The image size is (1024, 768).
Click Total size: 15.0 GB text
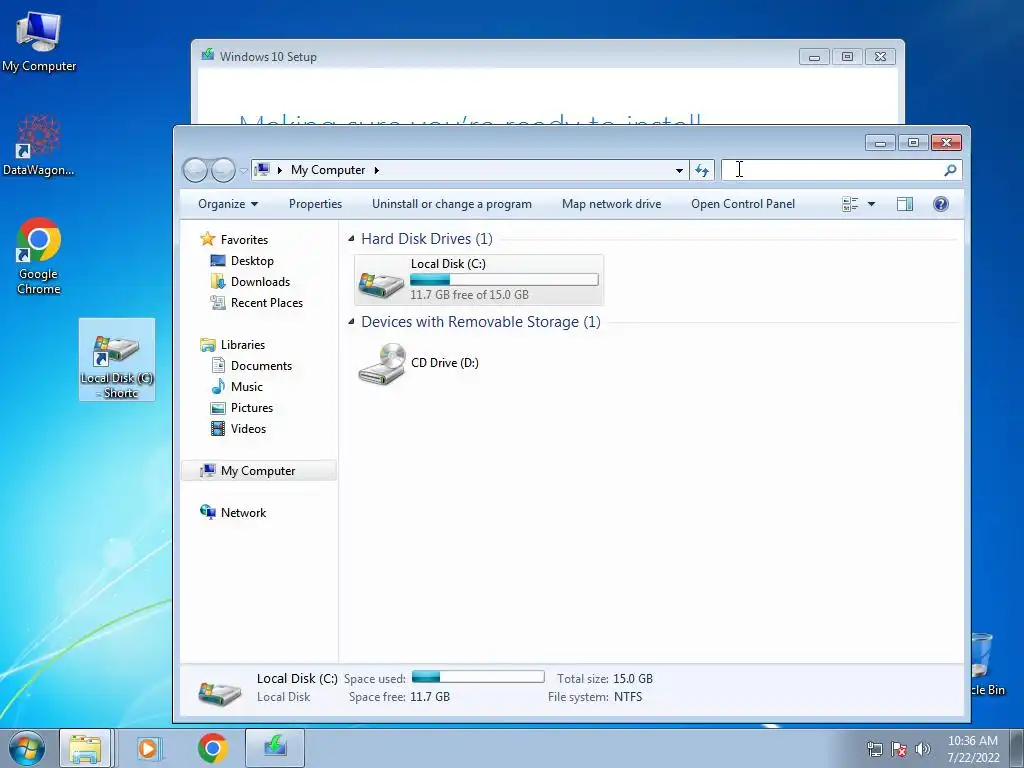pyautogui.click(x=605, y=679)
